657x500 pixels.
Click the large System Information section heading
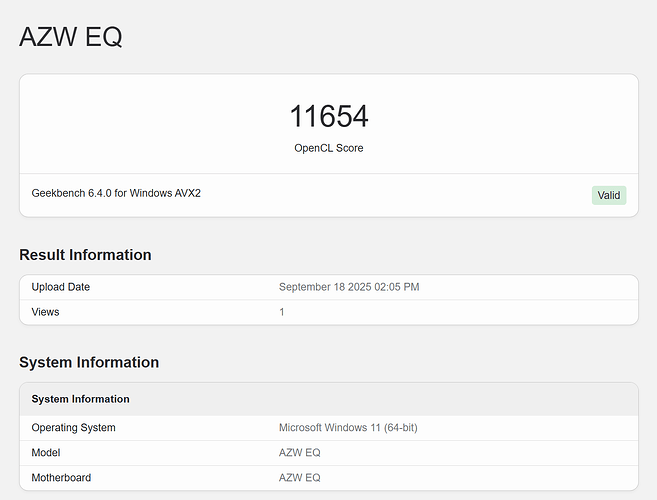tap(89, 362)
